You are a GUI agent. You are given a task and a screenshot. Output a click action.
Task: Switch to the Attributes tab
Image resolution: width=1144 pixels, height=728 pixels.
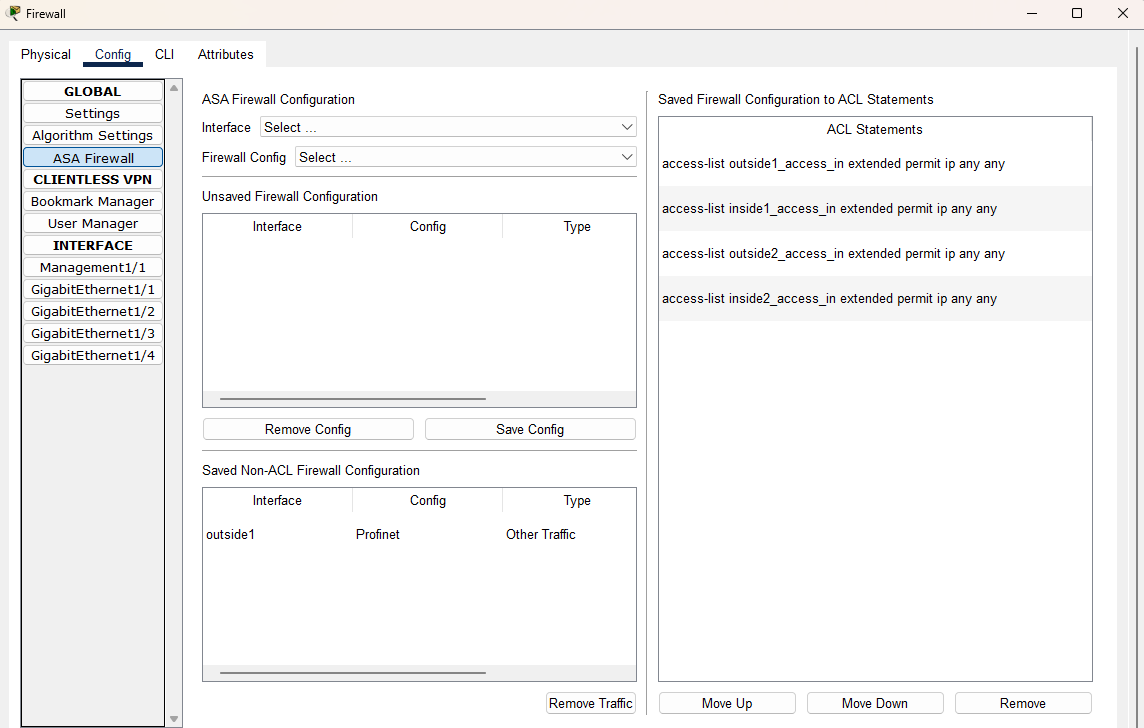(225, 54)
